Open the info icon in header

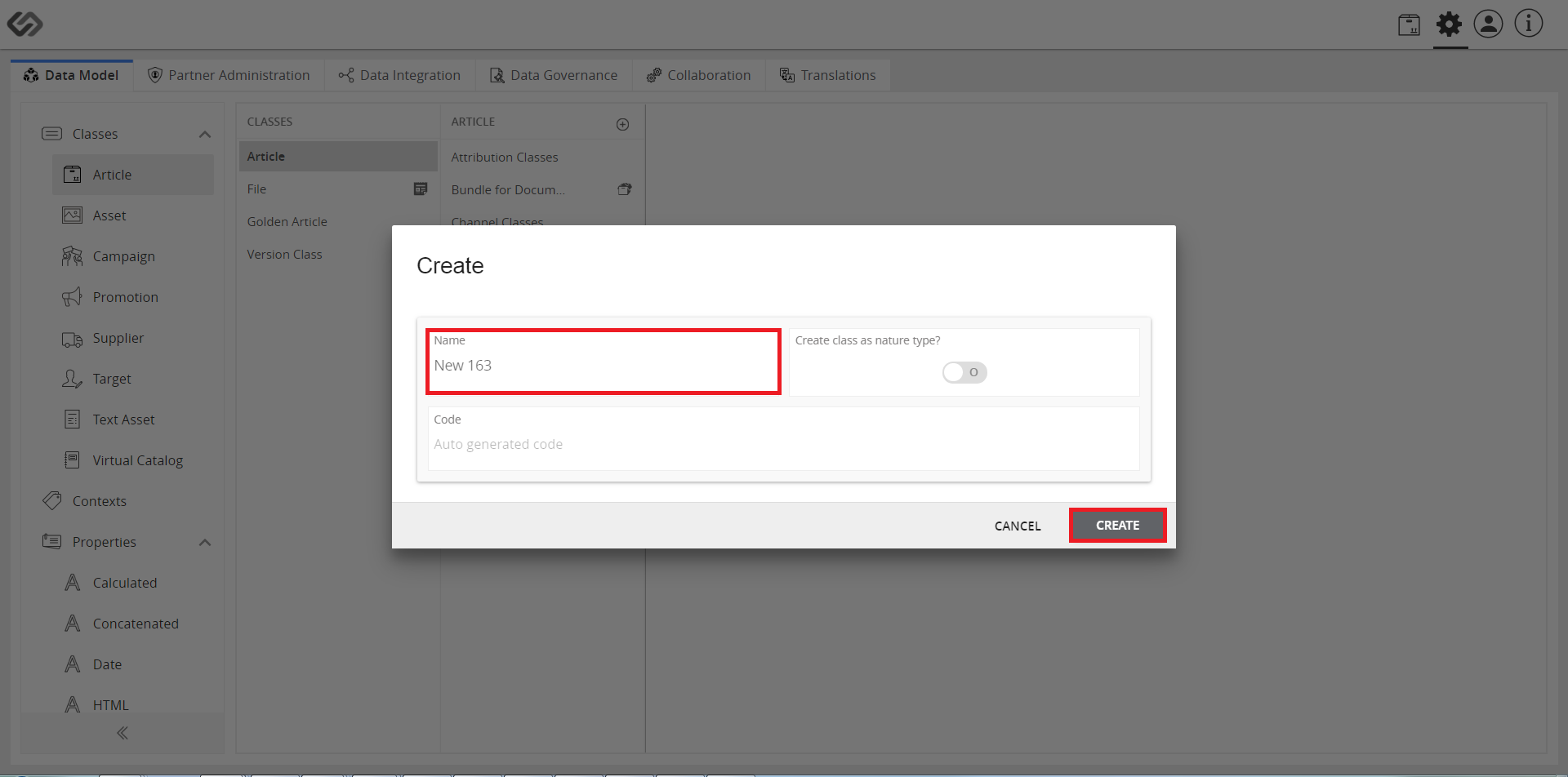(x=1529, y=24)
